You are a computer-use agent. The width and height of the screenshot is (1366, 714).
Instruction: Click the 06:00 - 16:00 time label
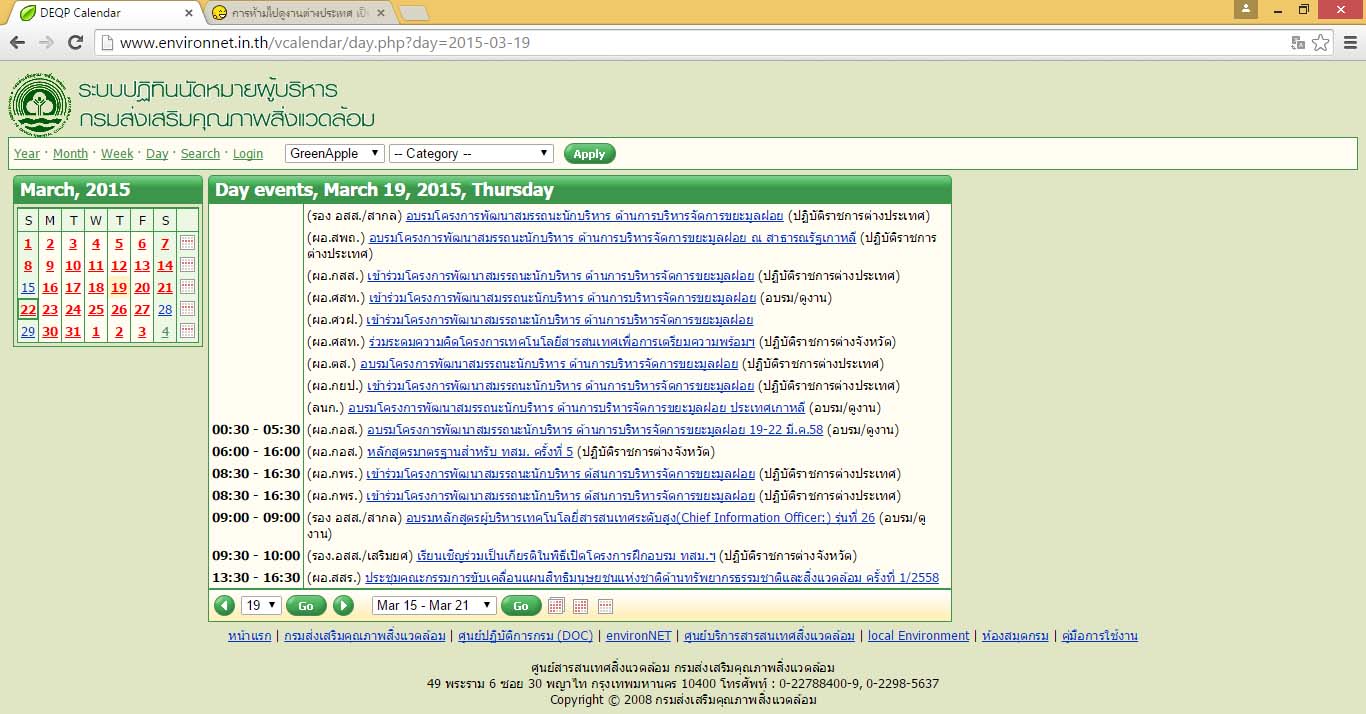tap(256, 452)
